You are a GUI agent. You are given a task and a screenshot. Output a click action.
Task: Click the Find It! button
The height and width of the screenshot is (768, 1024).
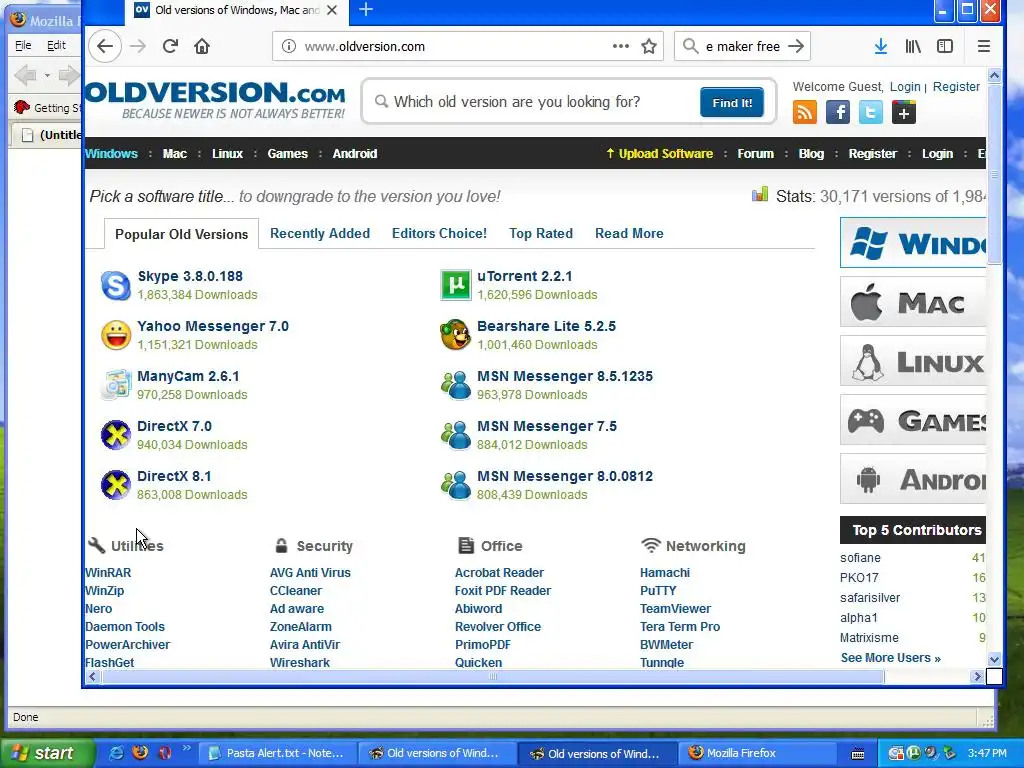(x=731, y=103)
